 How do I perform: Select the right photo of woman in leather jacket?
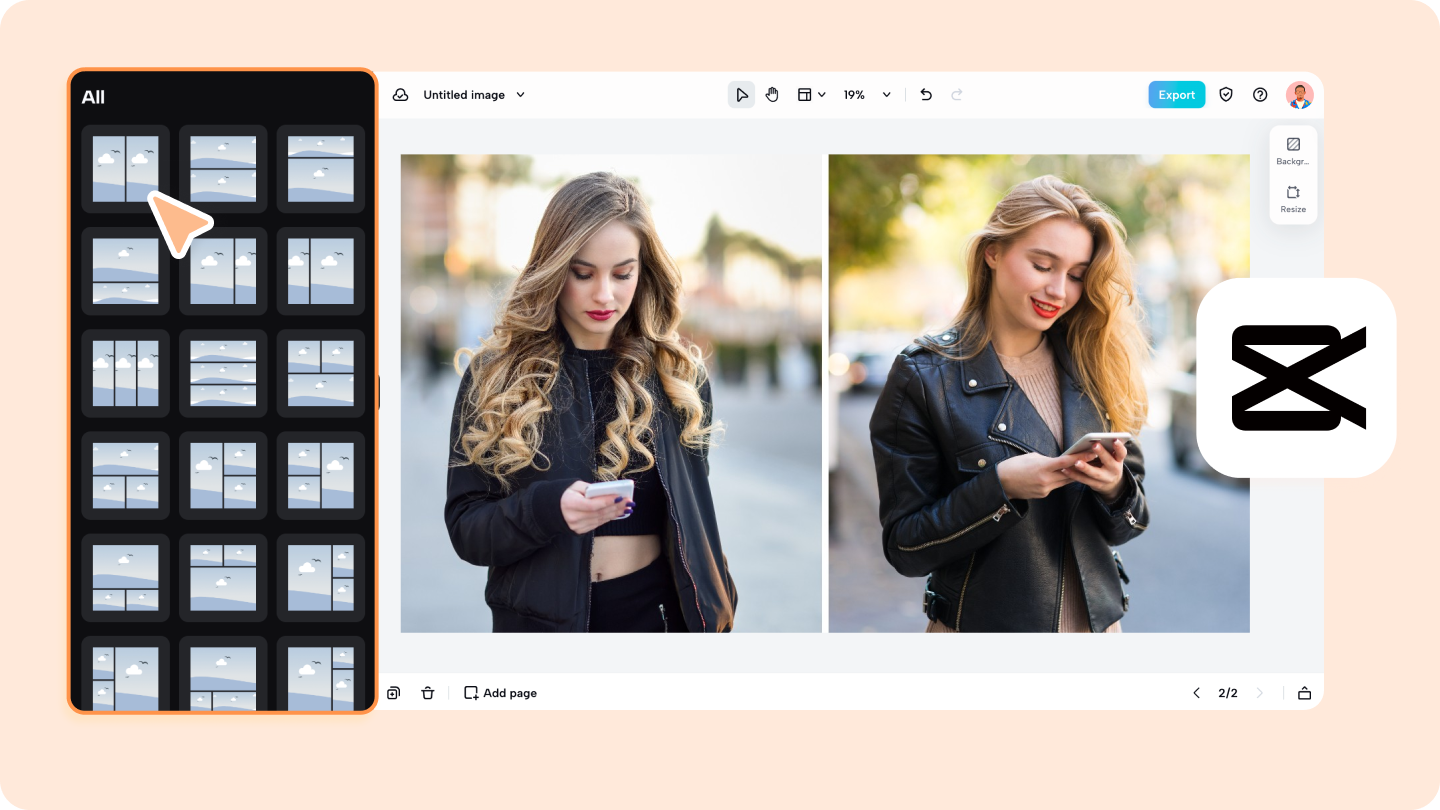coord(1039,393)
